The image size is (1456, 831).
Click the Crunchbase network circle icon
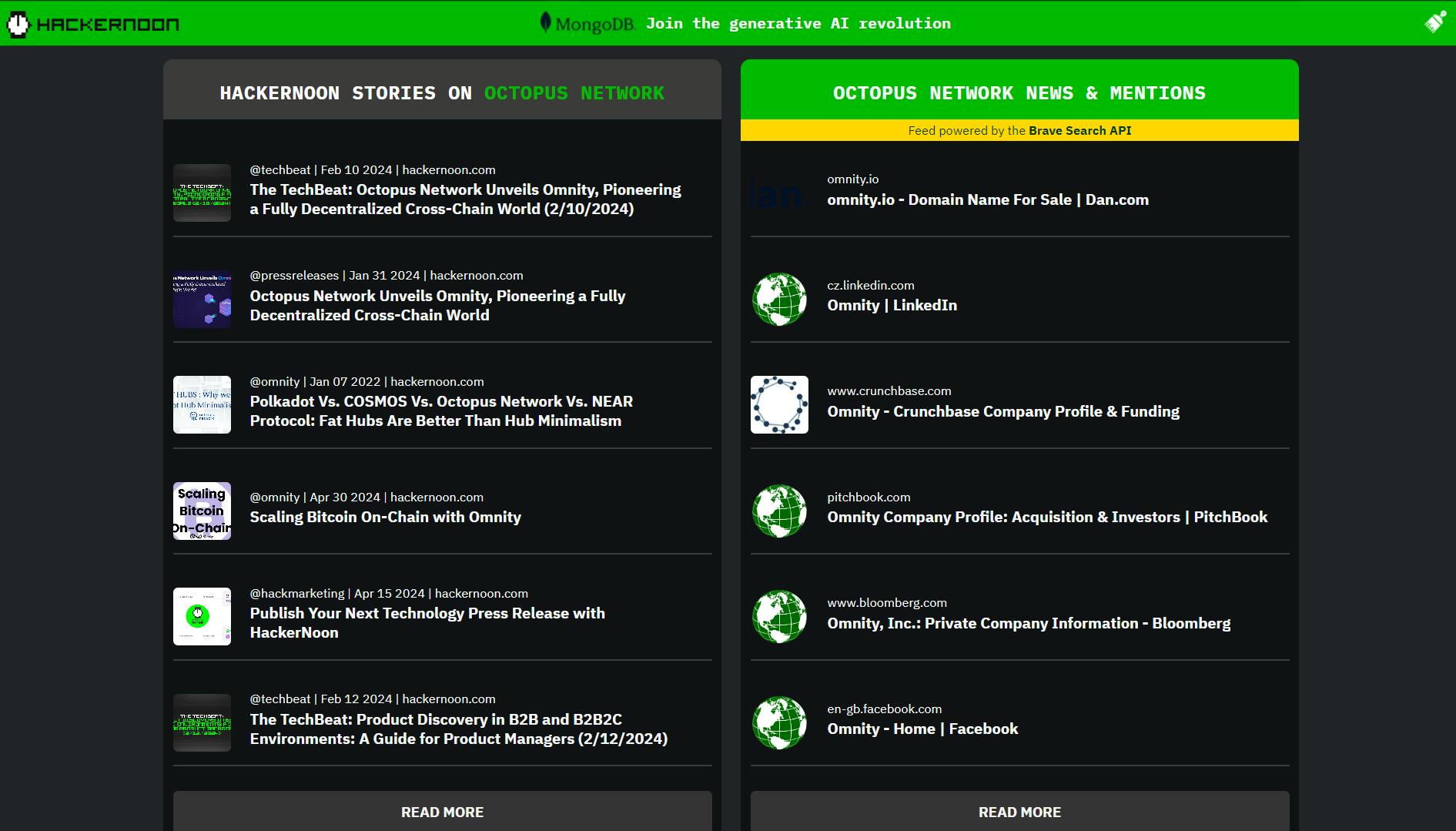point(779,405)
